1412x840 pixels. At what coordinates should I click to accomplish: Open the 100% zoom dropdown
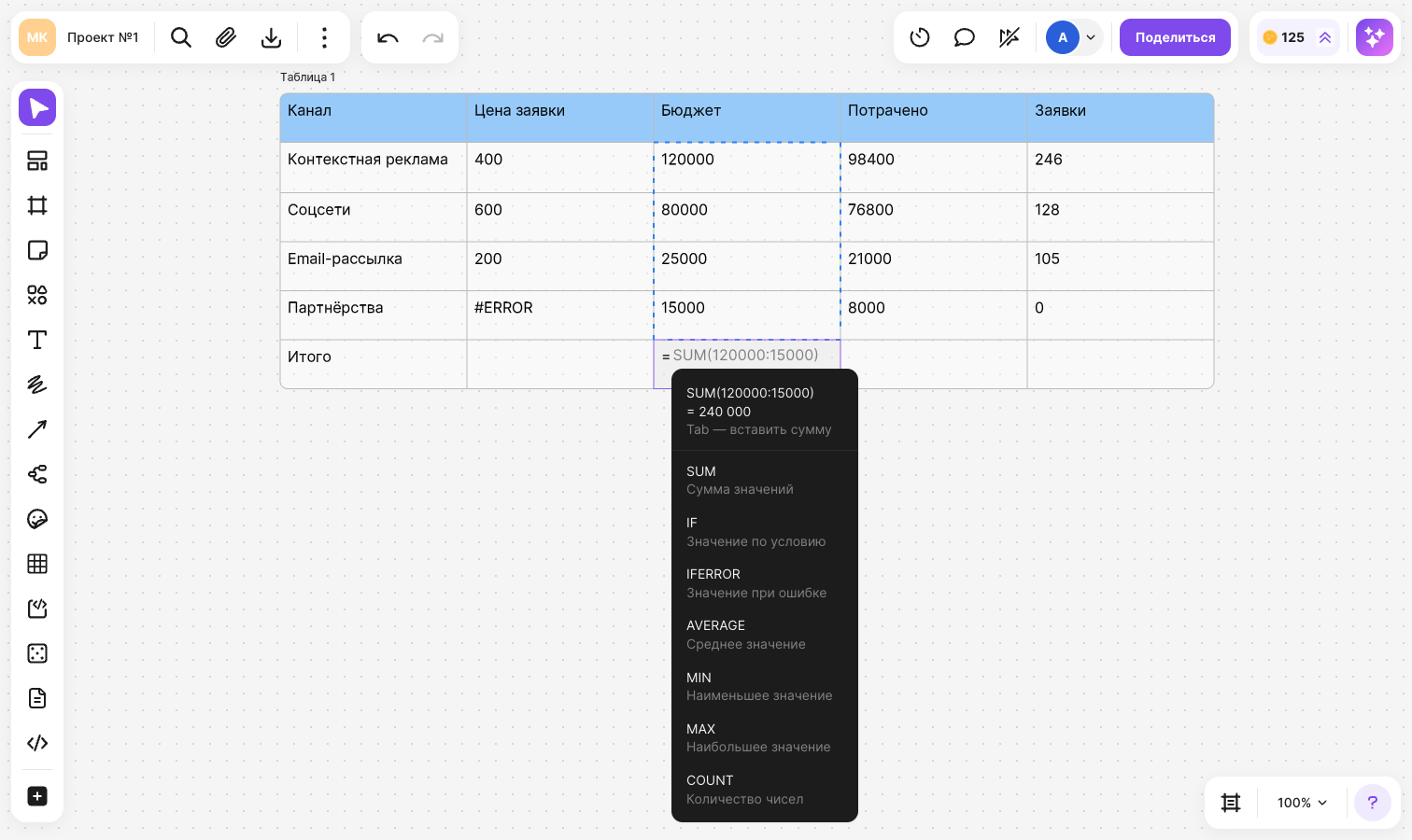(1302, 803)
